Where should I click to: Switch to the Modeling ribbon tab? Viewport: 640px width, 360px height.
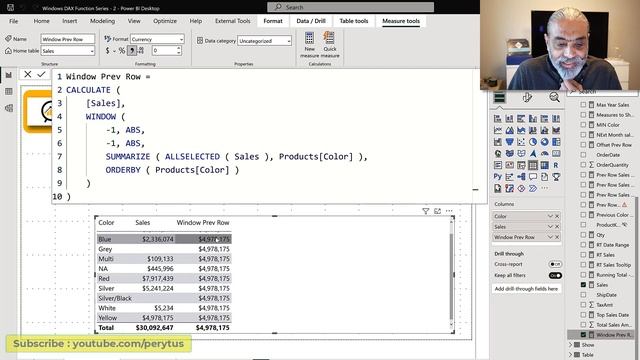click(x=102, y=21)
